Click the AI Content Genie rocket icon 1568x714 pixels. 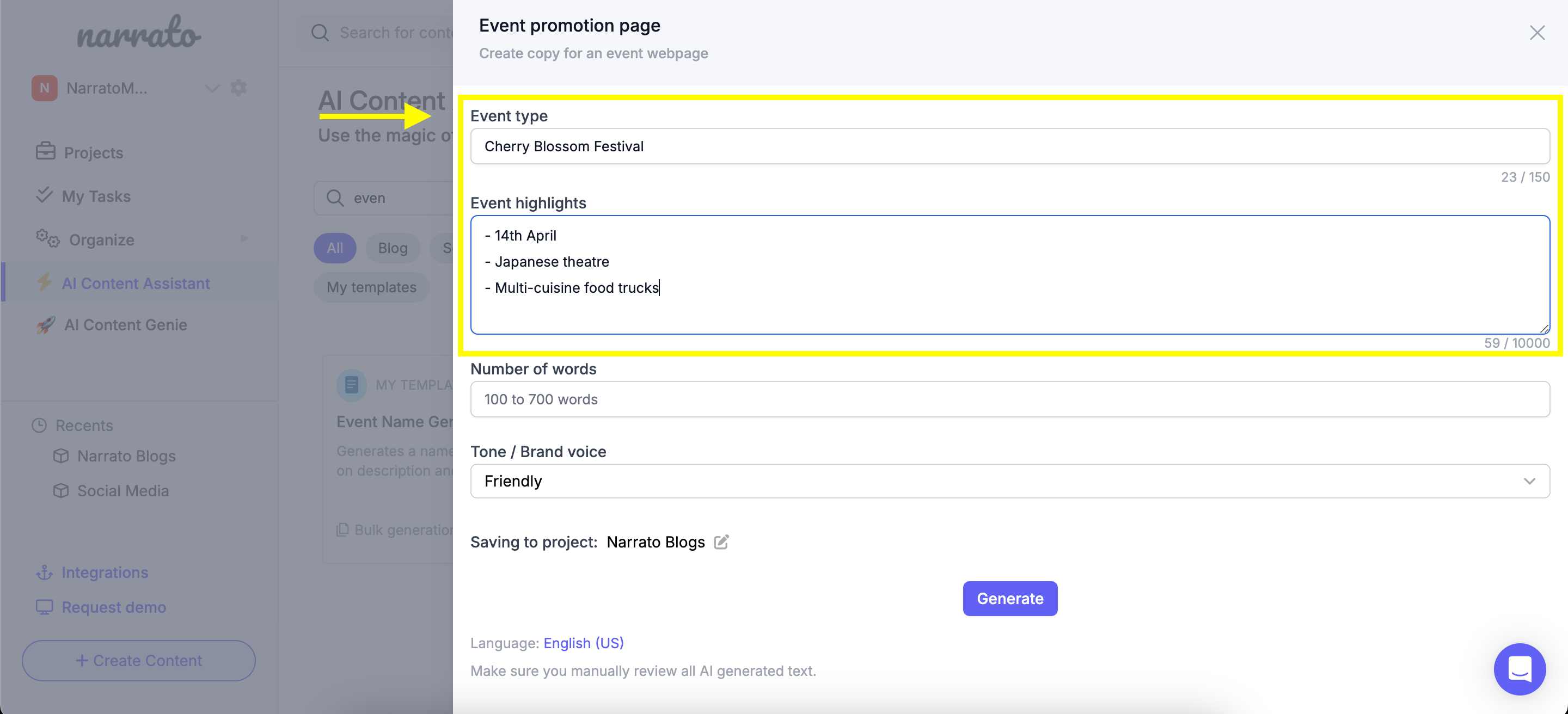point(46,325)
